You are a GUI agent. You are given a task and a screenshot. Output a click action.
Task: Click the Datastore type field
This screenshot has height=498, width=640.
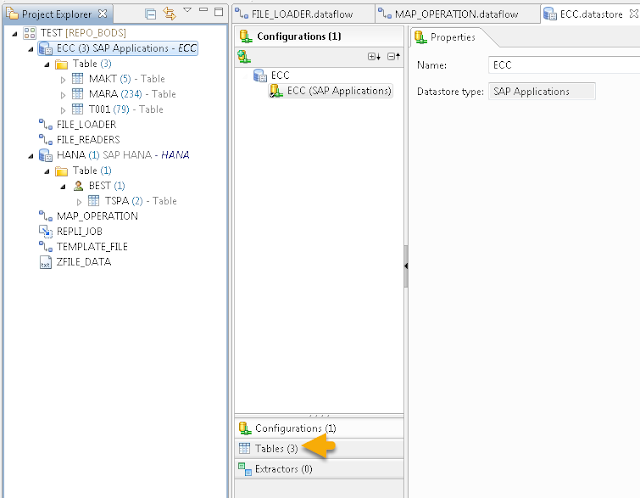coord(542,91)
